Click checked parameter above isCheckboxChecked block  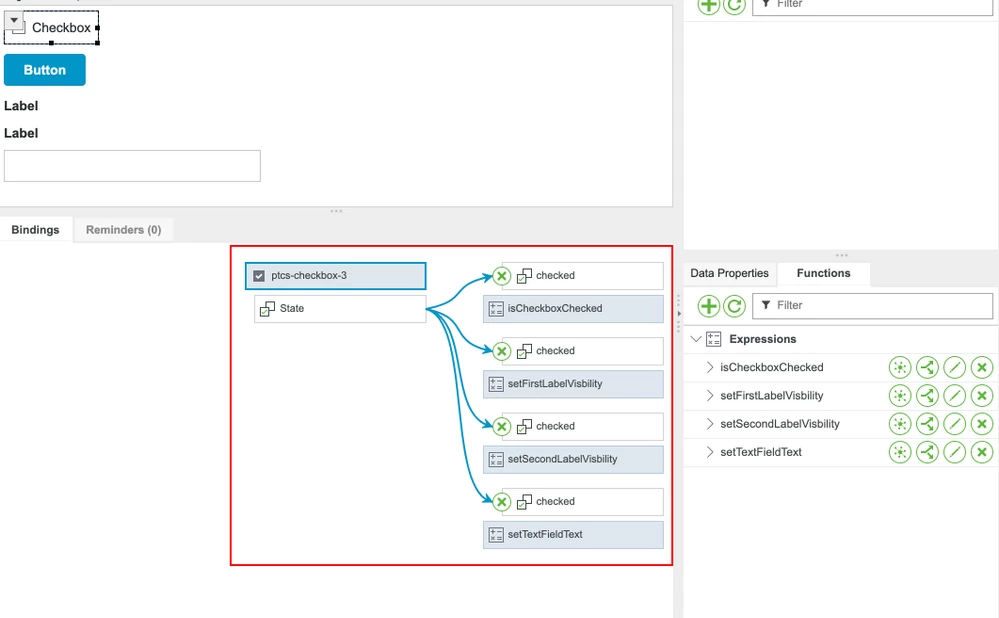coord(583,276)
